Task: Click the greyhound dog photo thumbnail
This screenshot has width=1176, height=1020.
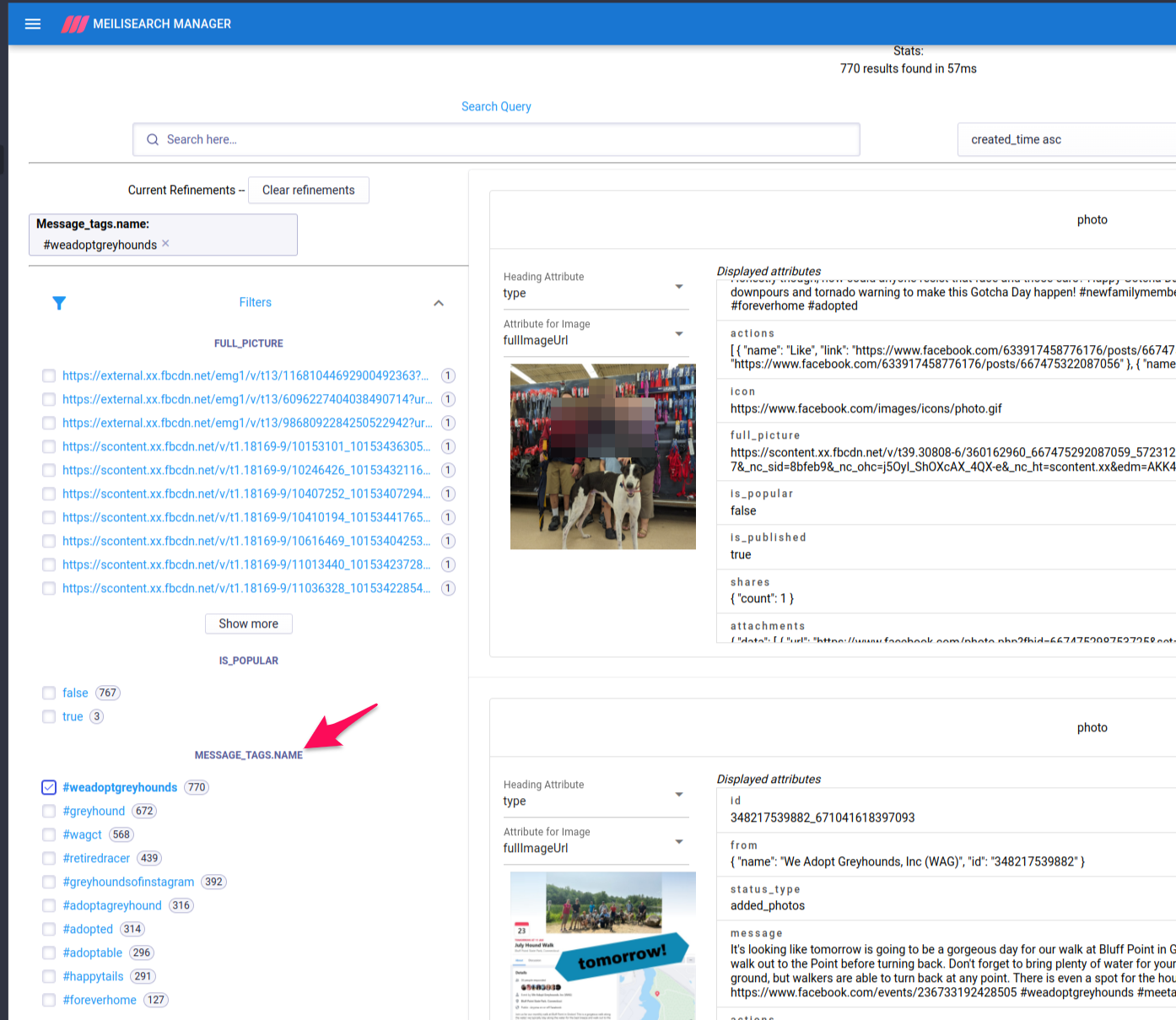Action: point(602,456)
